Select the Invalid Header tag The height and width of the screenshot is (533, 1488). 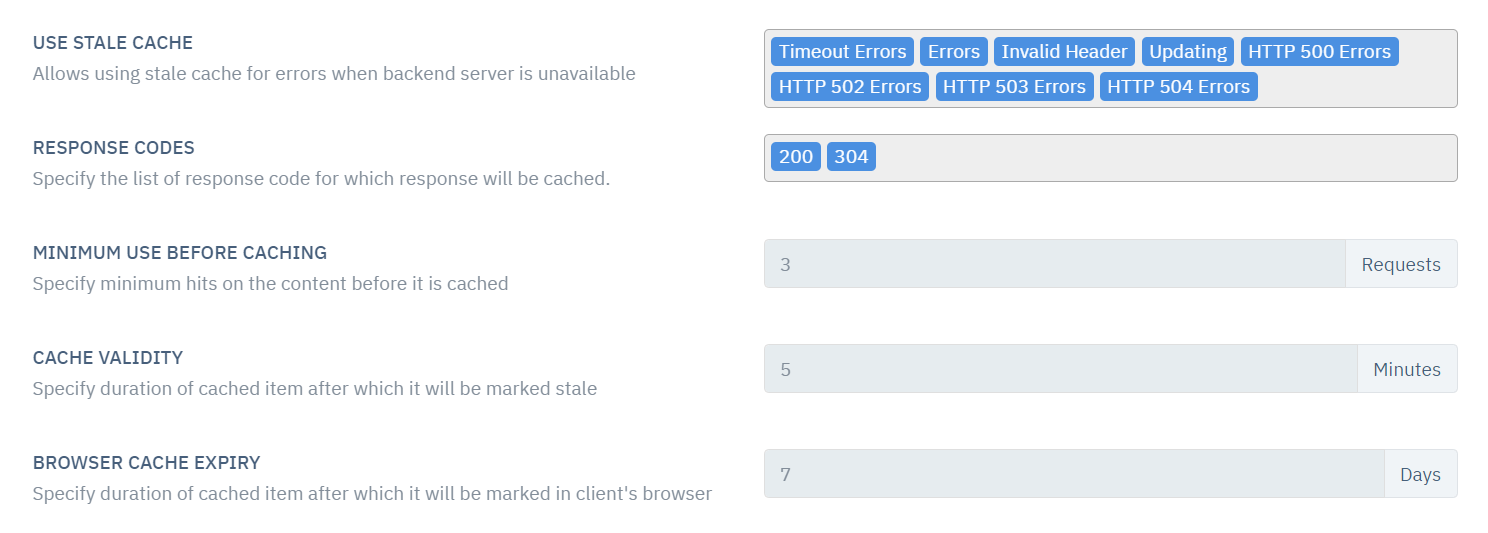click(x=1064, y=52)
